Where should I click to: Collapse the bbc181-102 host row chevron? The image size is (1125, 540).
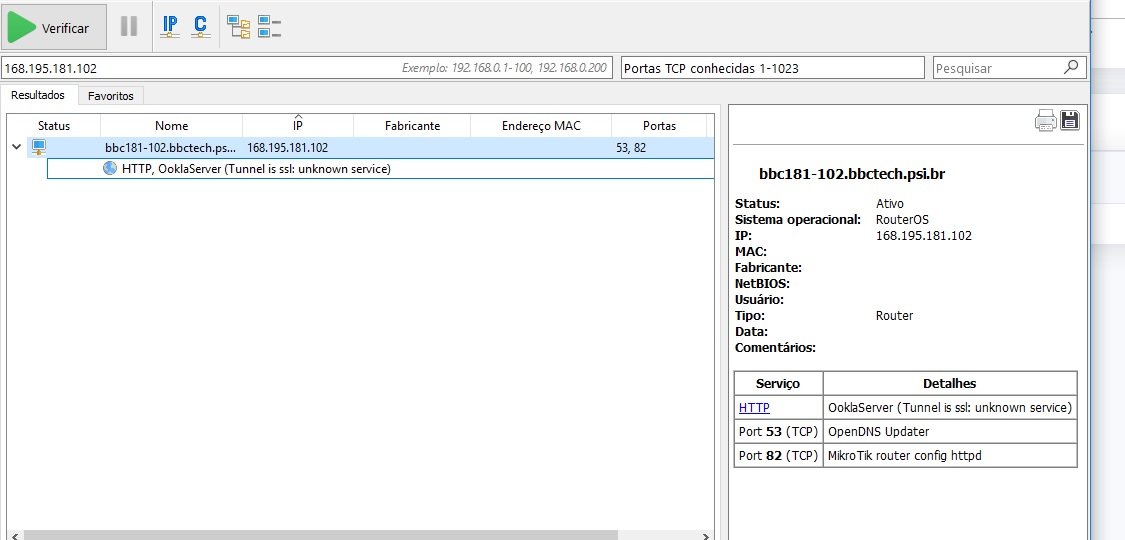pos(16,147)
